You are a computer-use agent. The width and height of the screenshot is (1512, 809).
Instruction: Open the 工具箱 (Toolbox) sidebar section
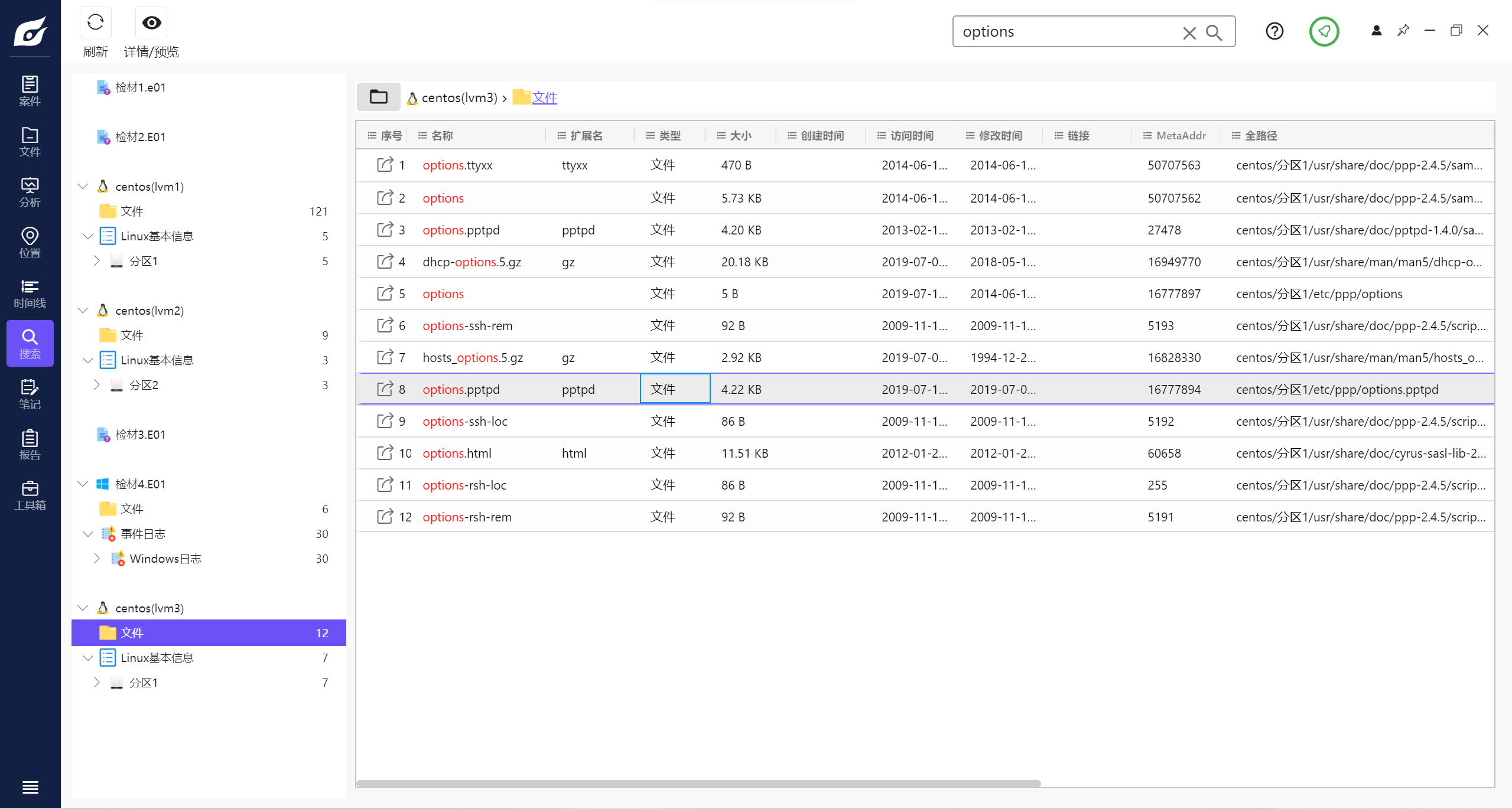(x=30, y=495)
